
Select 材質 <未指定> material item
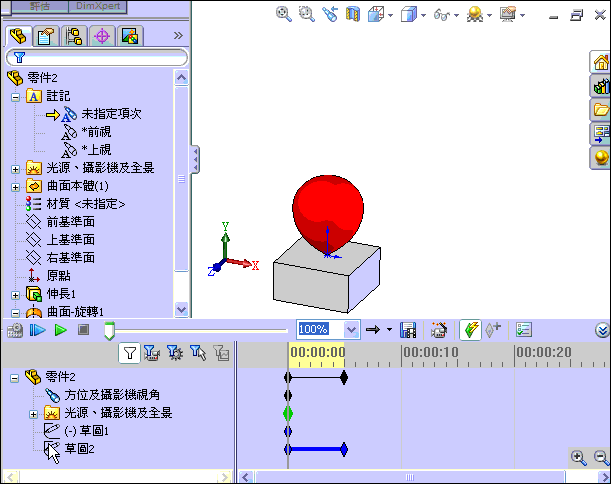(x=86, y=204)
